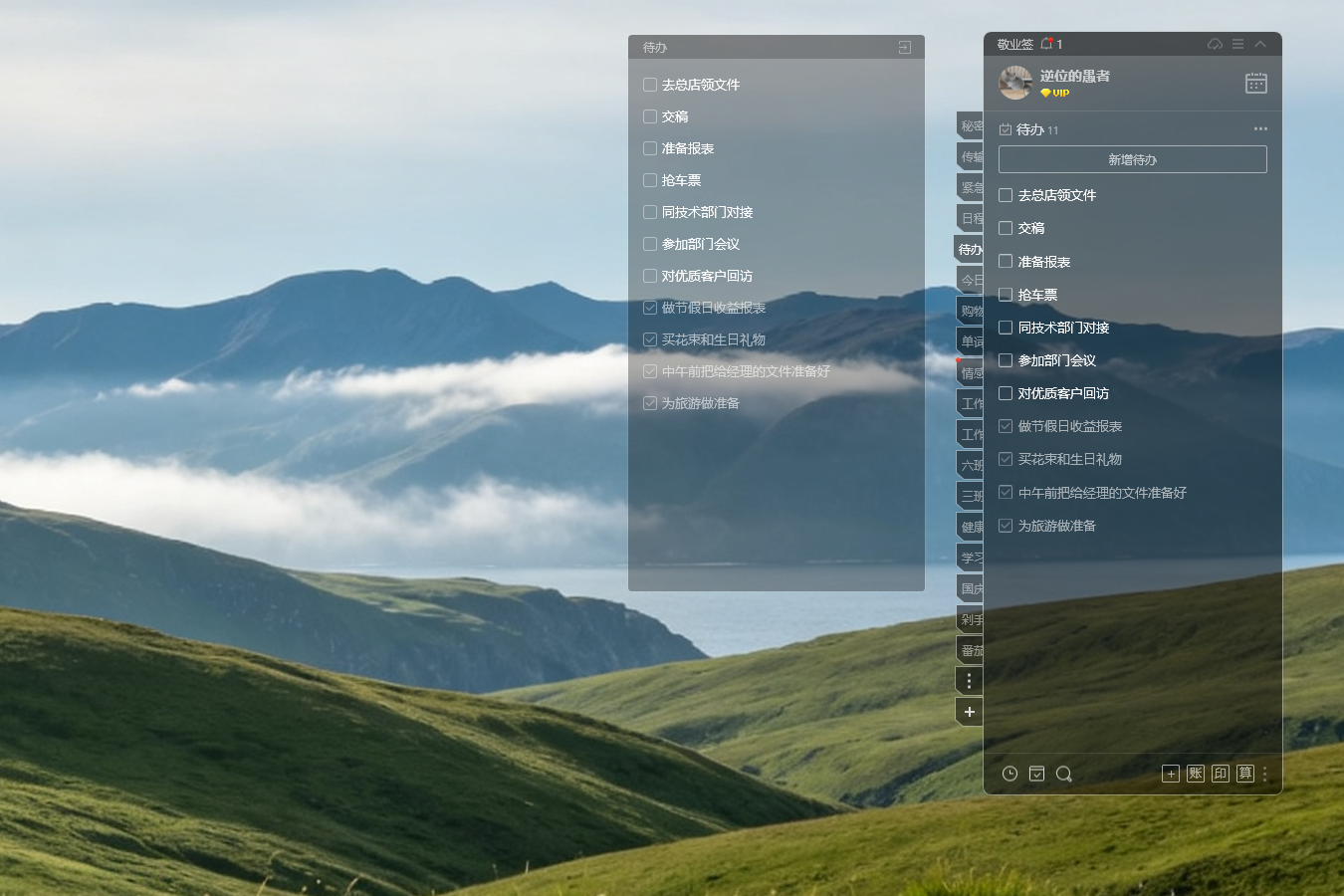Image resolution: width=1344 pixels, height=896 pixels.
Task: Click the 敬业签 app title
Action: [x=1015, y=45]
